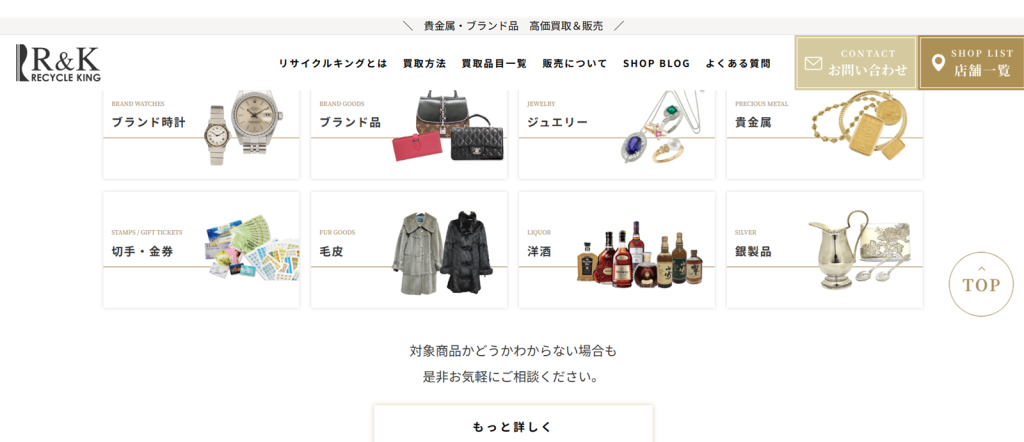The width and height of the screenshot is (1024, 442).
Task: Click the TOP circle scroll button
Action: (981, 284)
